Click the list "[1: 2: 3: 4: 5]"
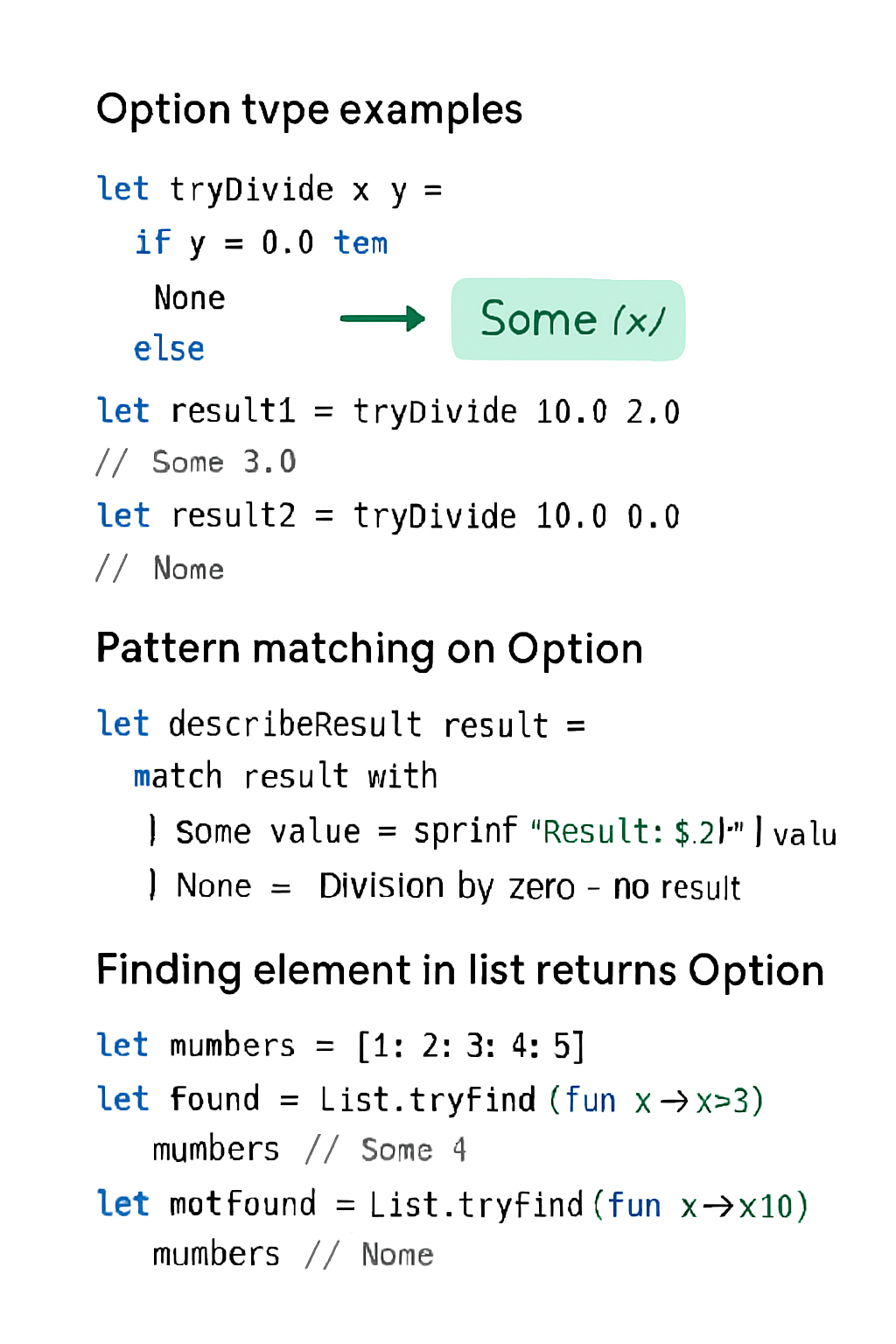896x1344 pixels. (471, 1046)
